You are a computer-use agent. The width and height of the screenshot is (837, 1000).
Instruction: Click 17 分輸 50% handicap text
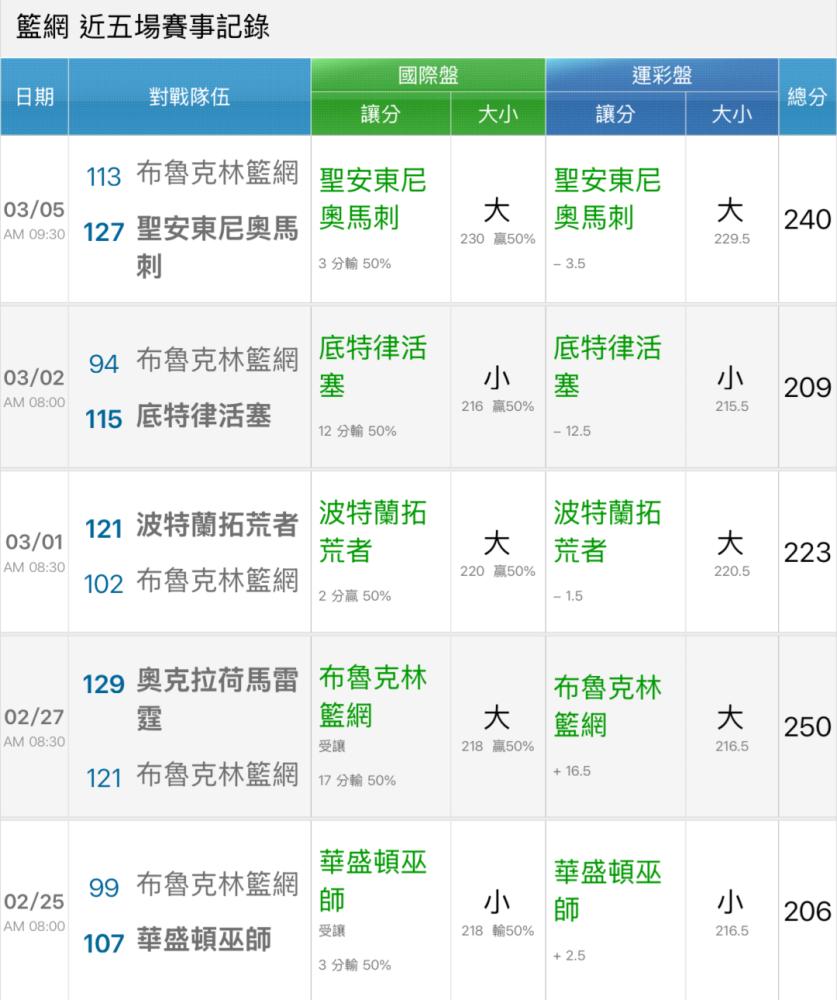coord(357,781)
